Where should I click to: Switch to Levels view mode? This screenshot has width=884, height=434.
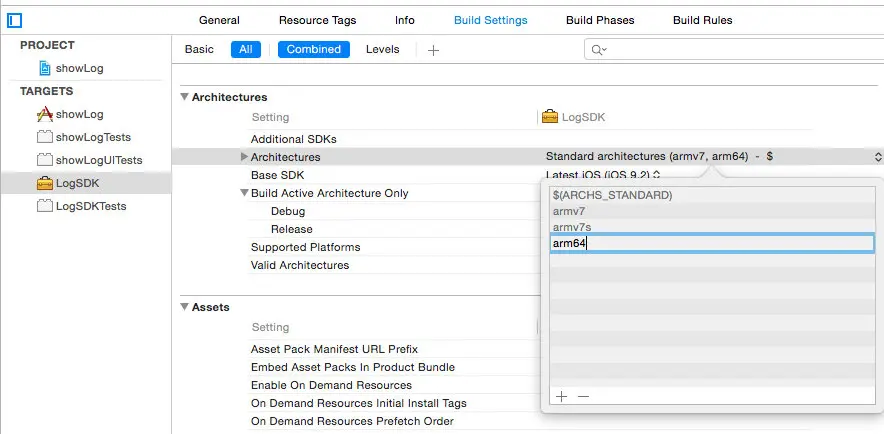[382, 50]
